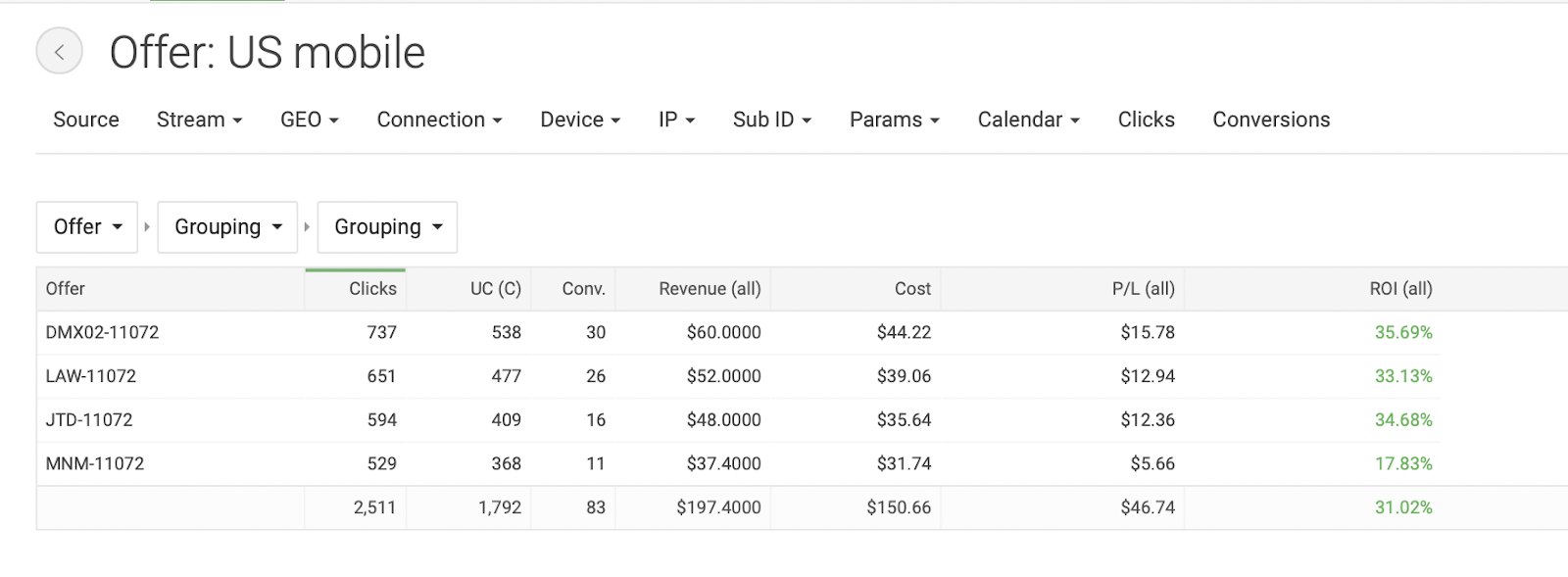This screenshot has height=577, width=1568.
Task: Sort by ROI (all) column header
Action: 1400,289
